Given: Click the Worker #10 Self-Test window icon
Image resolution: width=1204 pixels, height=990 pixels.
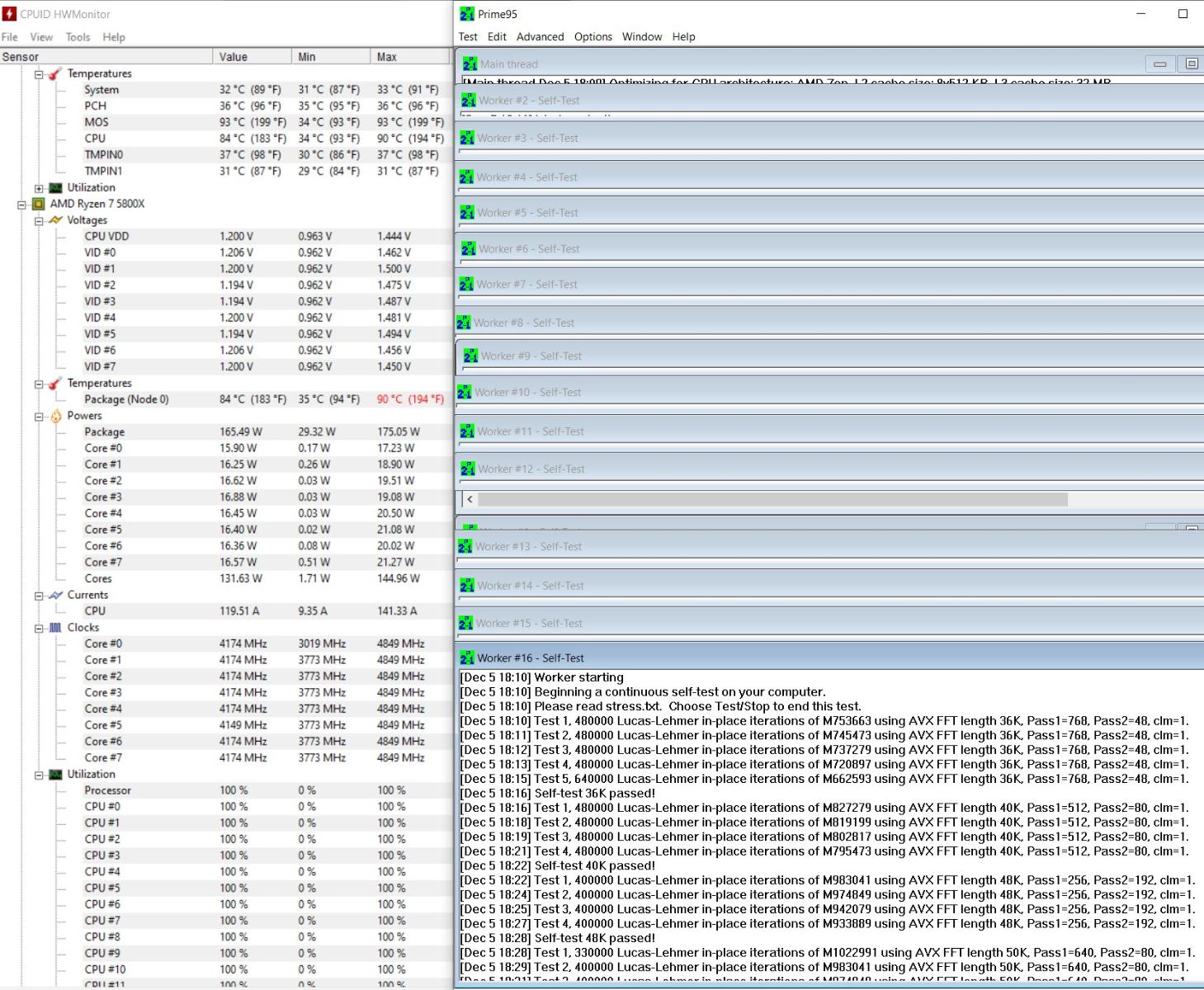Looking at the screenshot, I should tap(465, 393).
